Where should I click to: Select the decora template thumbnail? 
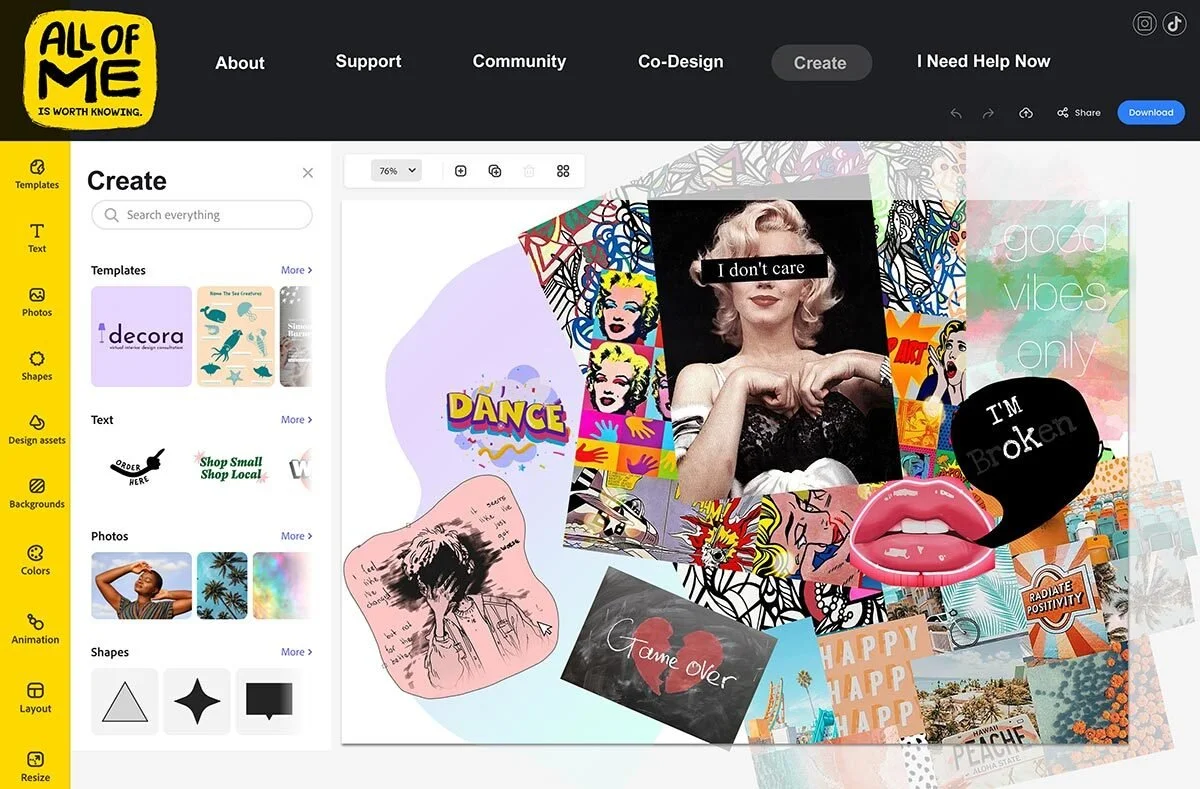[x=141, y=336]
